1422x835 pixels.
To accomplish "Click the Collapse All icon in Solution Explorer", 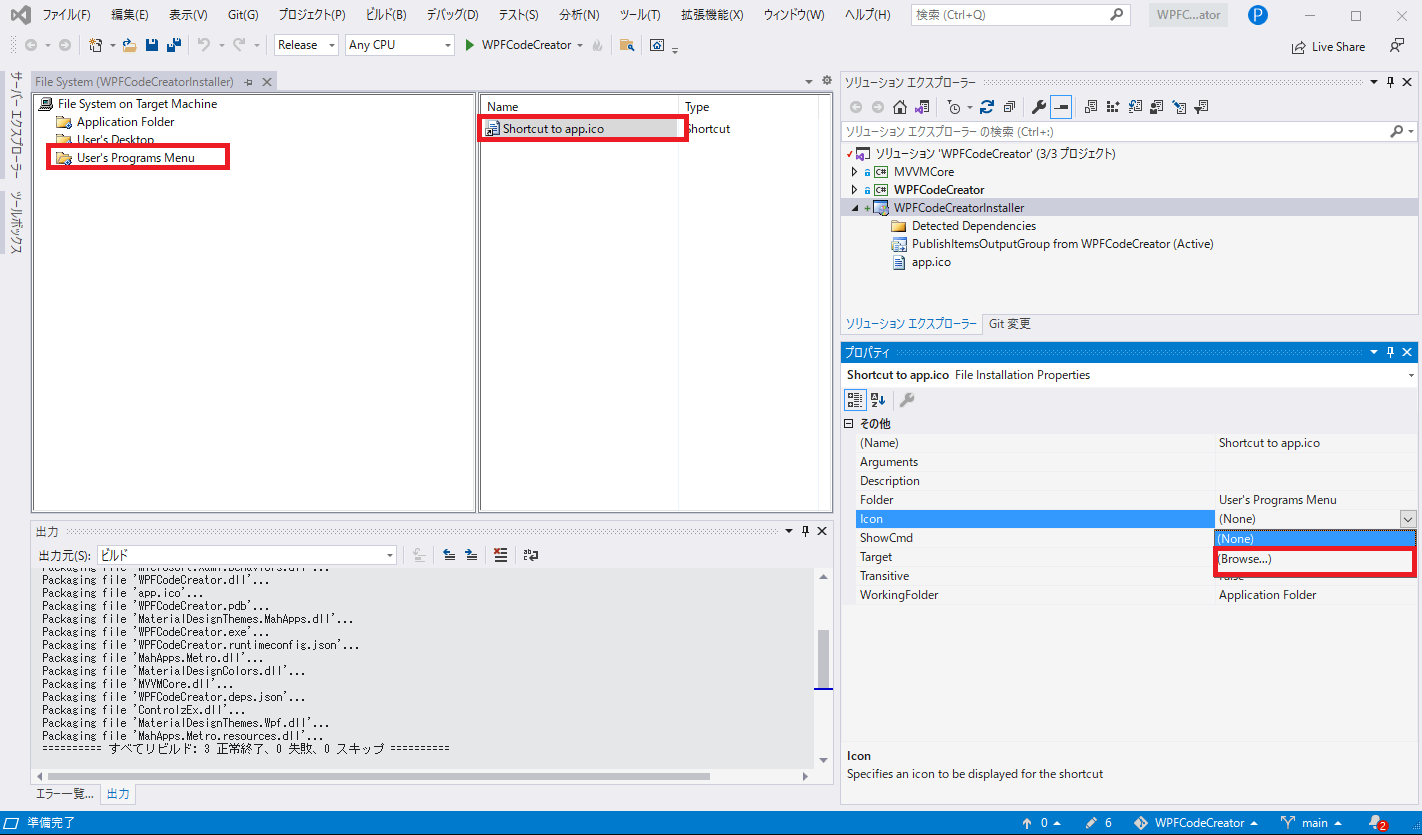I will pos(1009,107).
